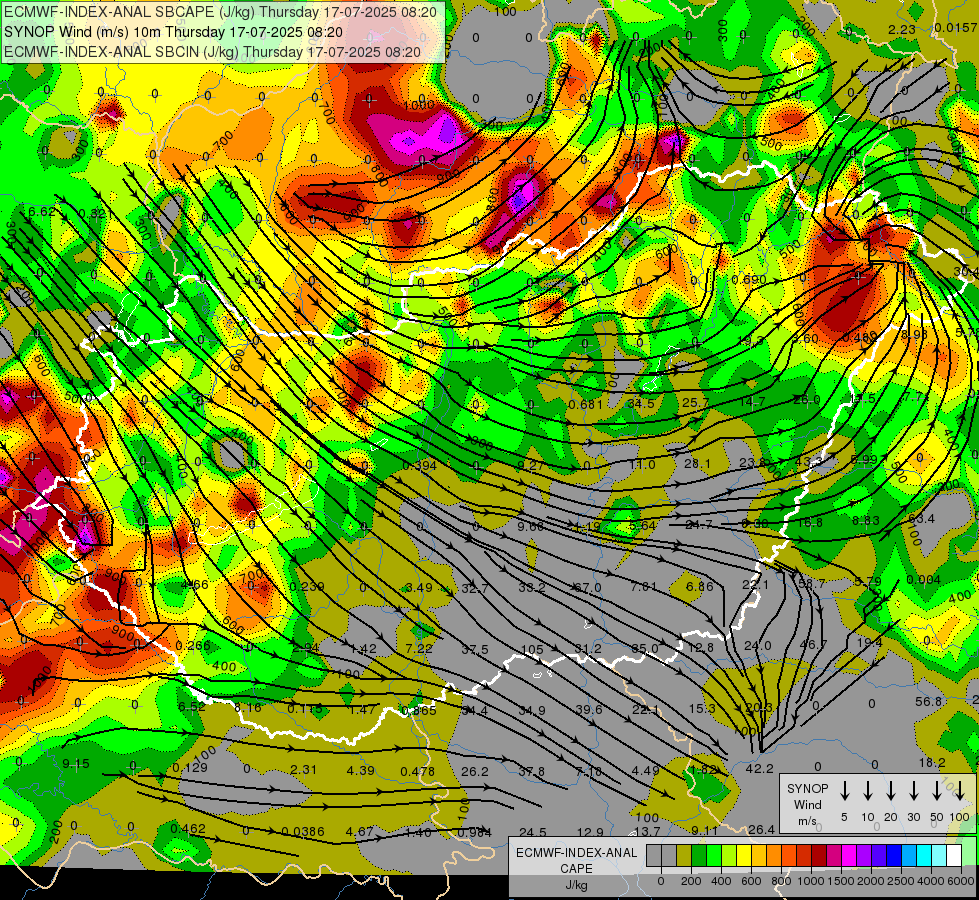Click the 100 m/s wind arrow in legend

click(960, 791)
